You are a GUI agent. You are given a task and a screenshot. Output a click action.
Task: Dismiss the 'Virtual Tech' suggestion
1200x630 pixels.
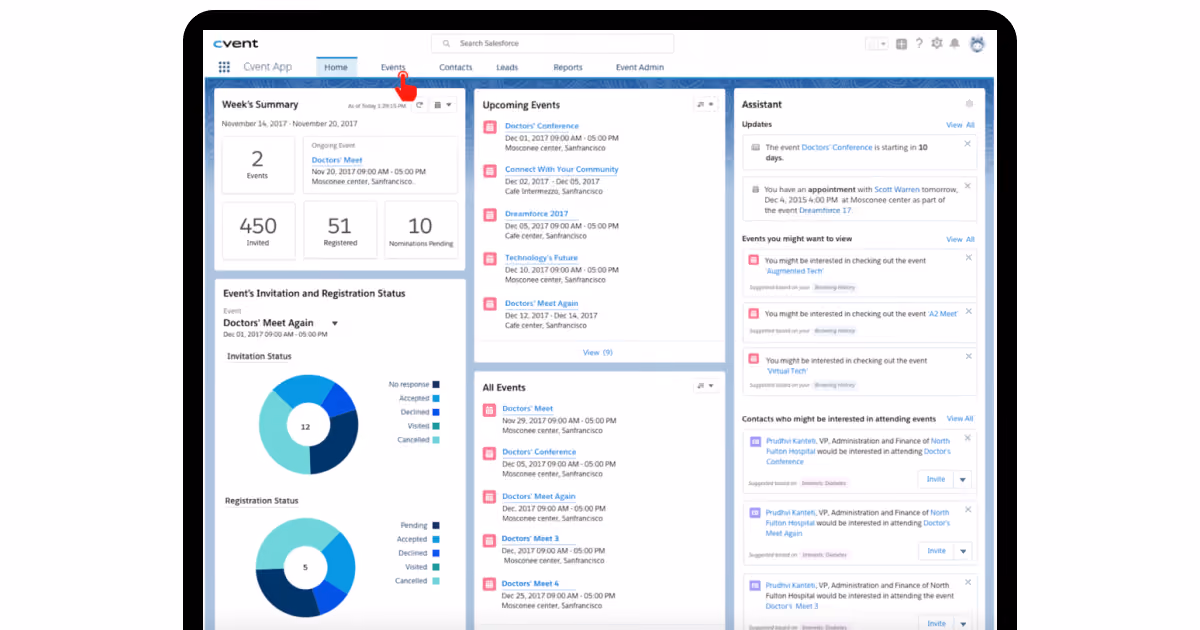(x=967, y=358)
